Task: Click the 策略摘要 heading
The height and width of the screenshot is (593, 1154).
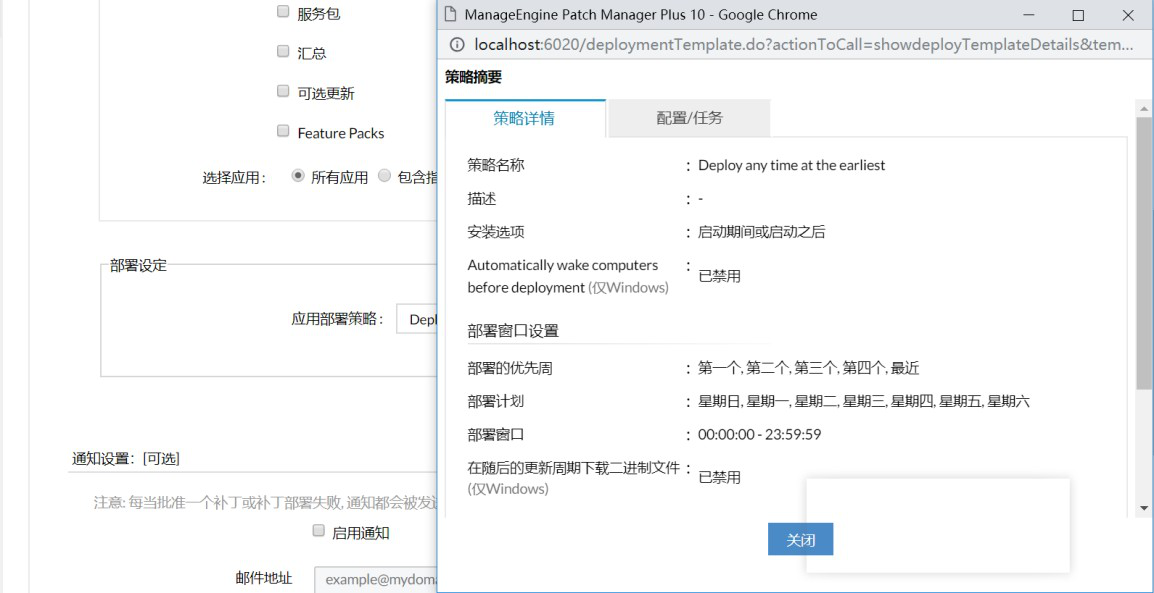Action: click(x=474, y=77)
